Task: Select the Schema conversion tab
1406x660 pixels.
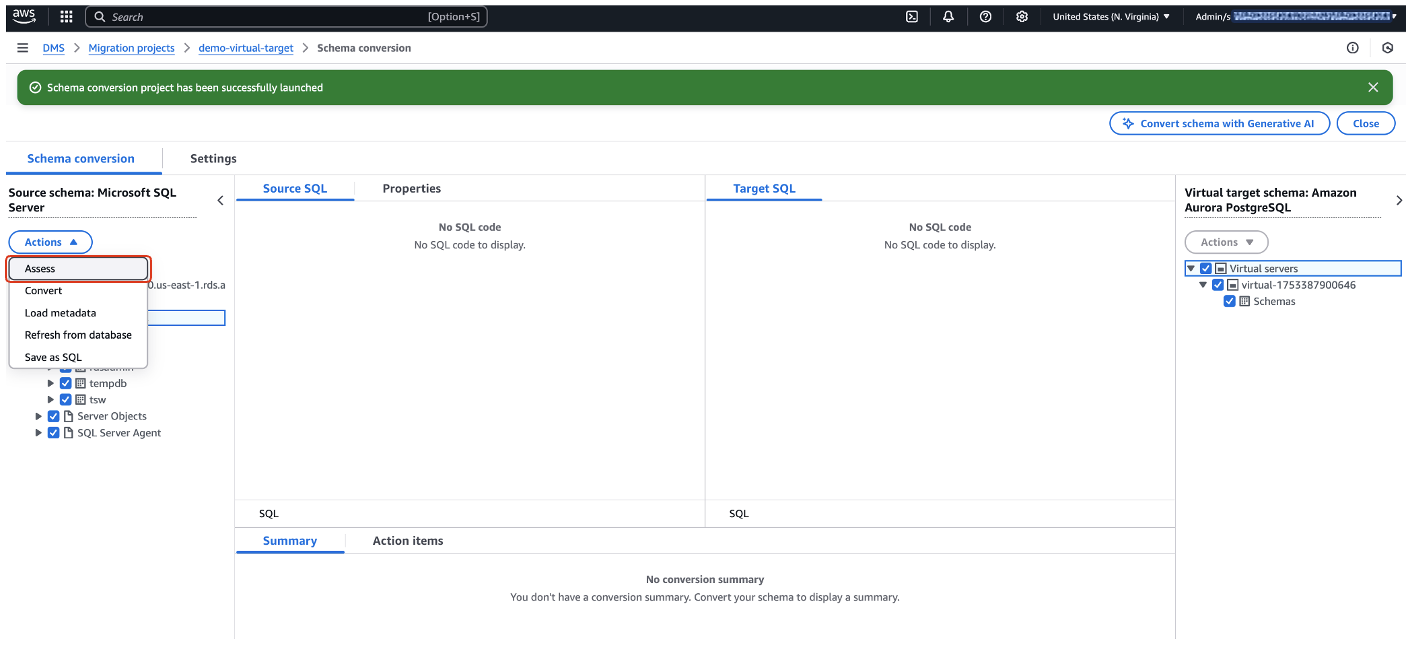Action: pos(81,159)
